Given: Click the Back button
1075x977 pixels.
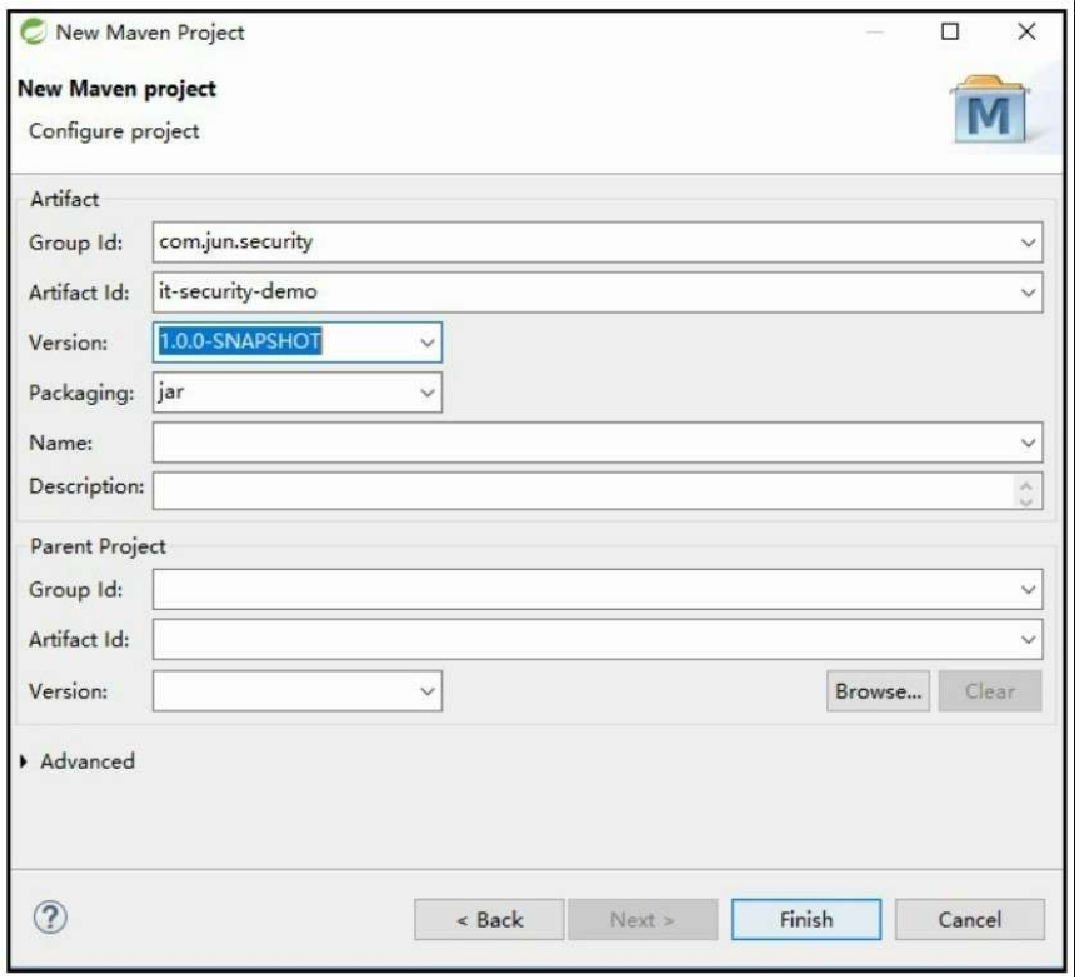Looking at the screenshot, I should pos(489,919).
